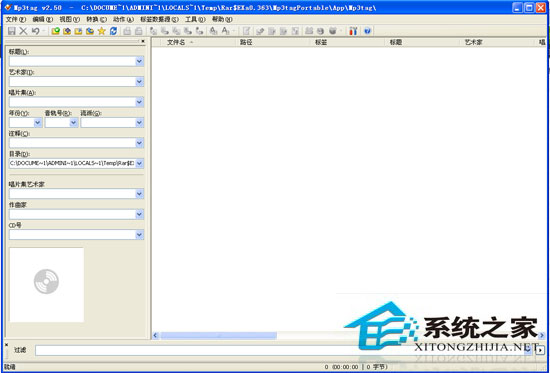Click the Remove tag X icon
Viewport: 550px width, 373px height.
coord(23,31)
